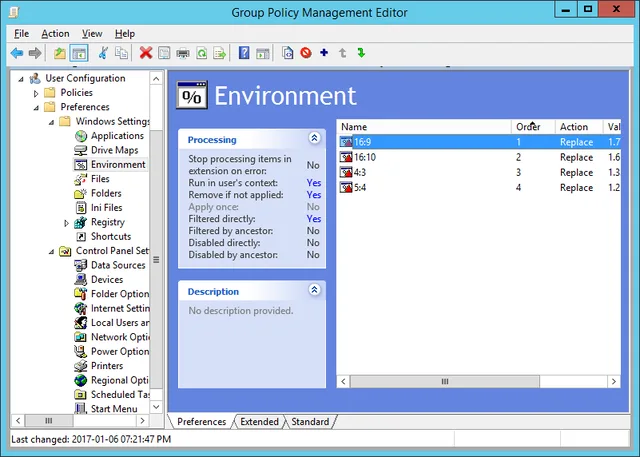
Task: Switch to the Extended tab
Action: tap(259, 422)
